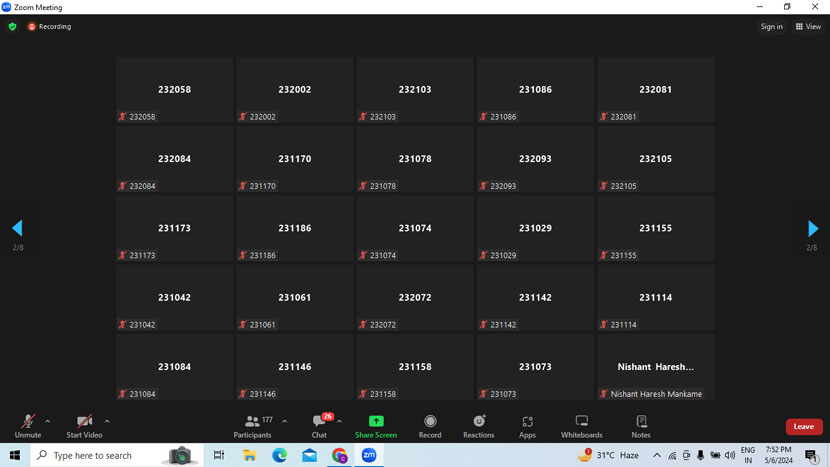Go to next page of participants
The width and height of the screenshot is (830, 467).
pos(812,229)
